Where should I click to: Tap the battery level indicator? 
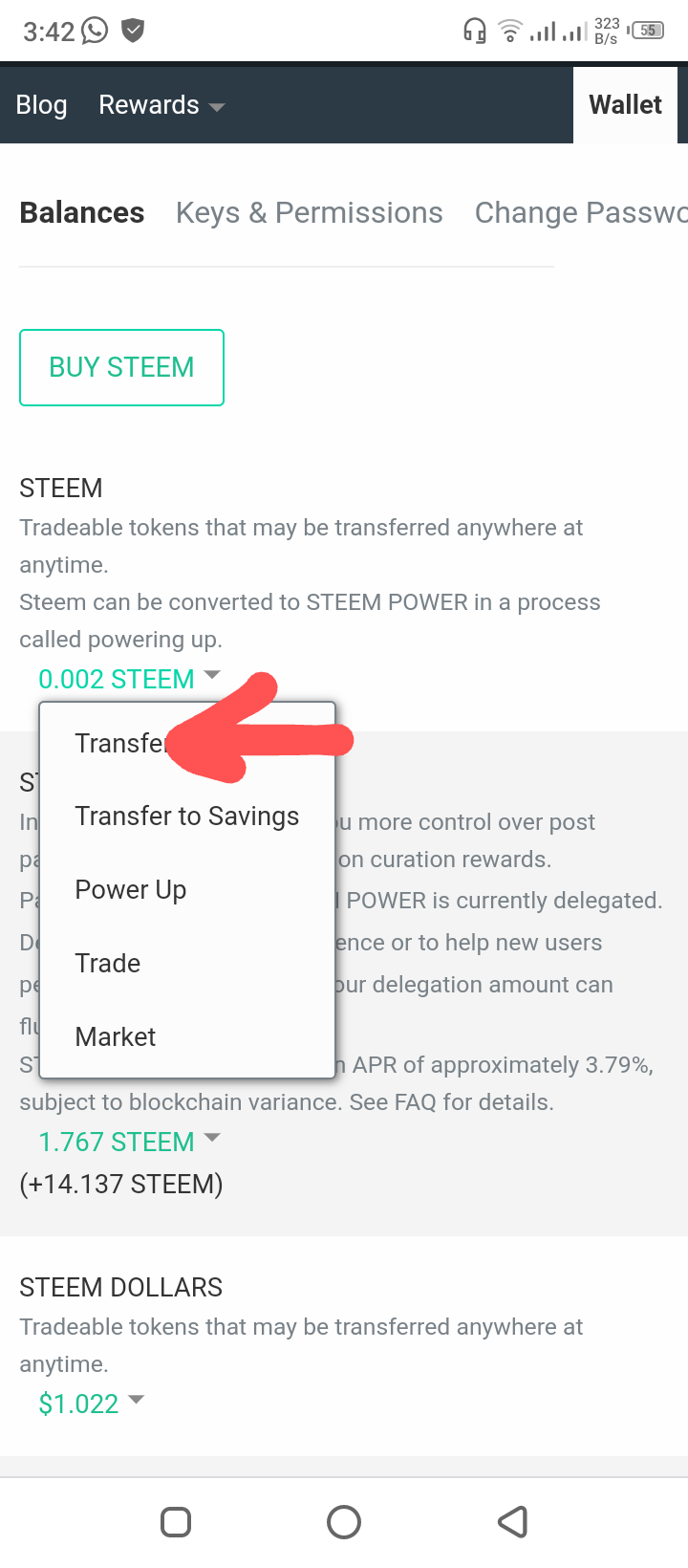click(647, 31)
